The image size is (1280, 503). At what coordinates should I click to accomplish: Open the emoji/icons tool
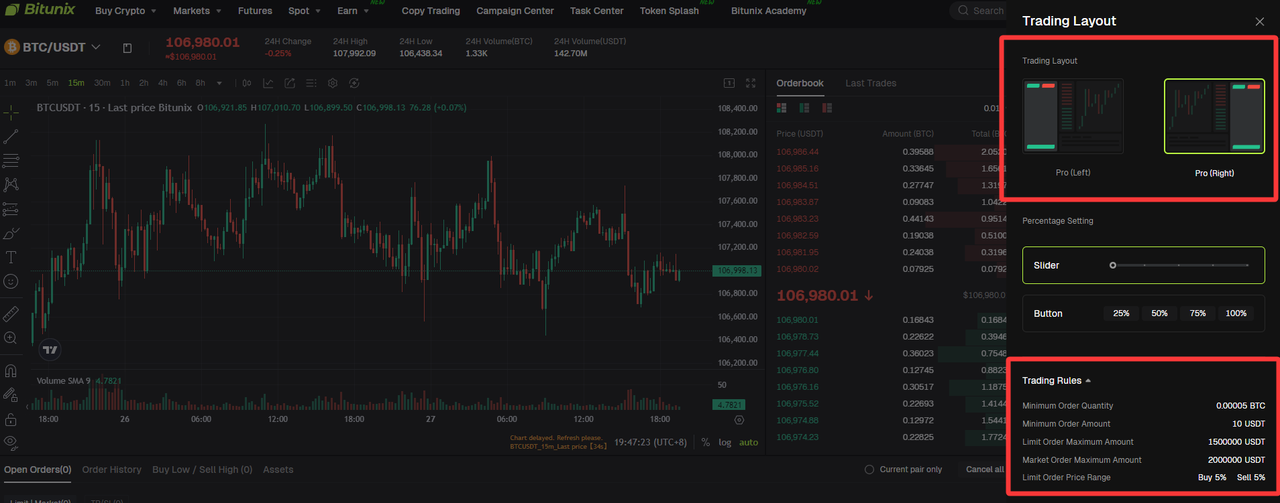11,282
